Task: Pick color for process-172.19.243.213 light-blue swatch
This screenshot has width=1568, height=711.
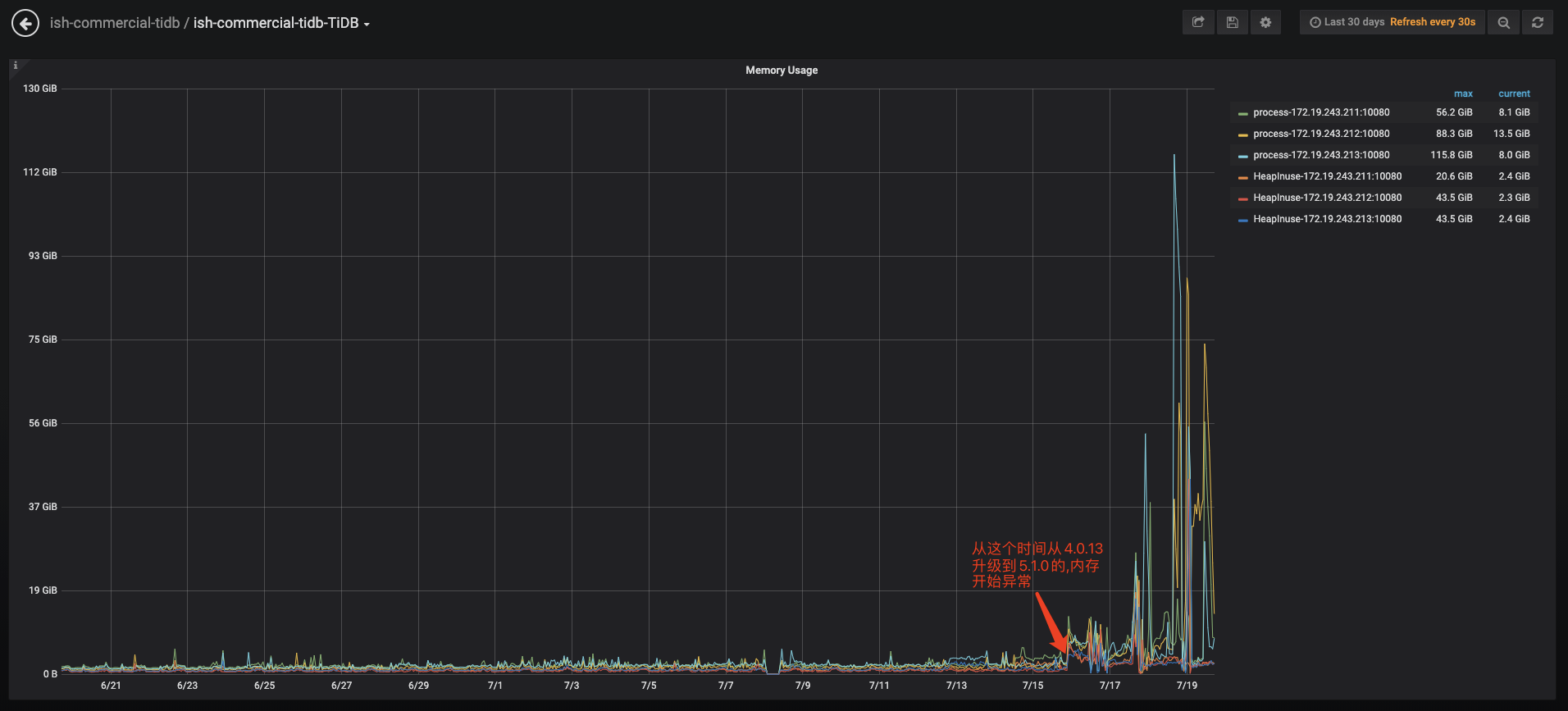Action: 1243,156
